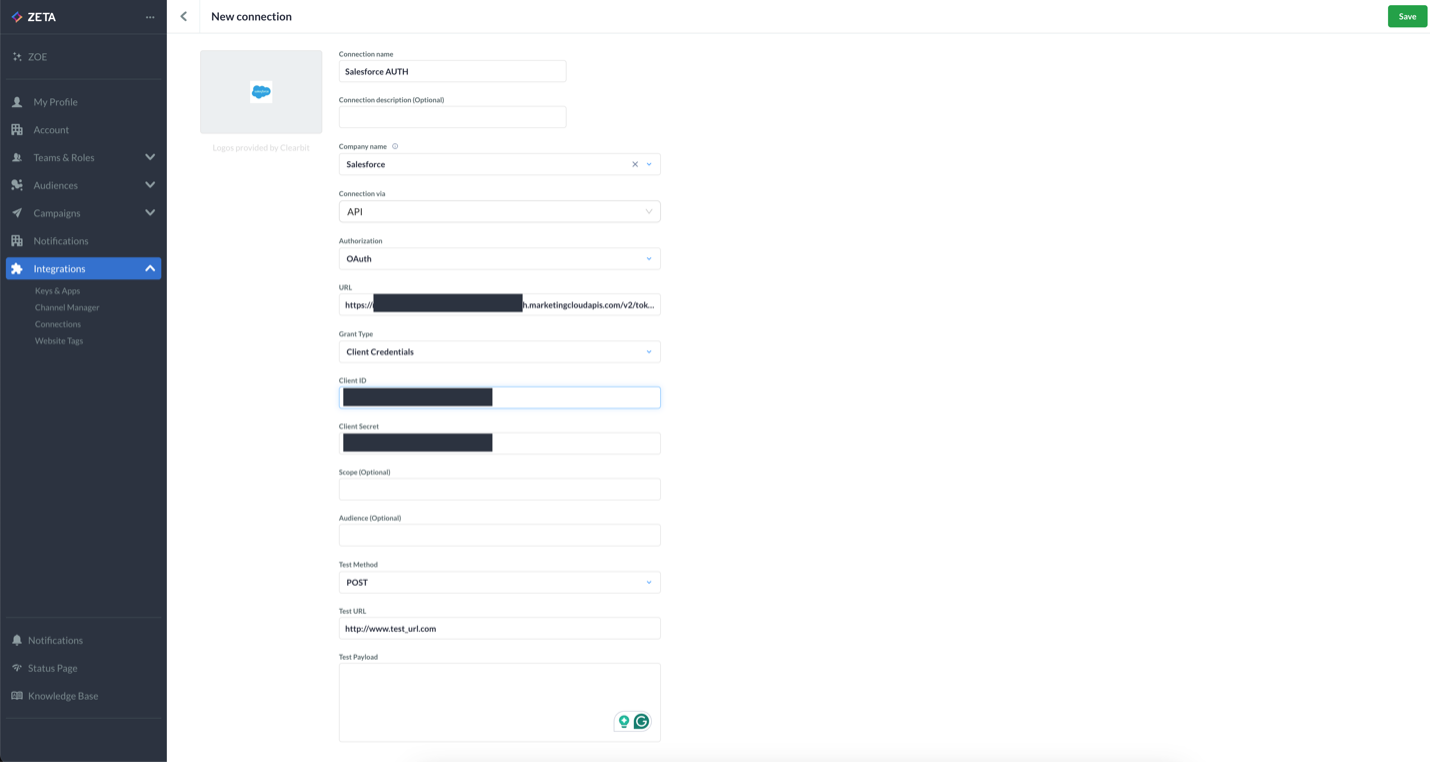The image size is (1430, 766).
Task: Click the lightbulb suggestion icon in Test Payload
Action: point(624,721)
